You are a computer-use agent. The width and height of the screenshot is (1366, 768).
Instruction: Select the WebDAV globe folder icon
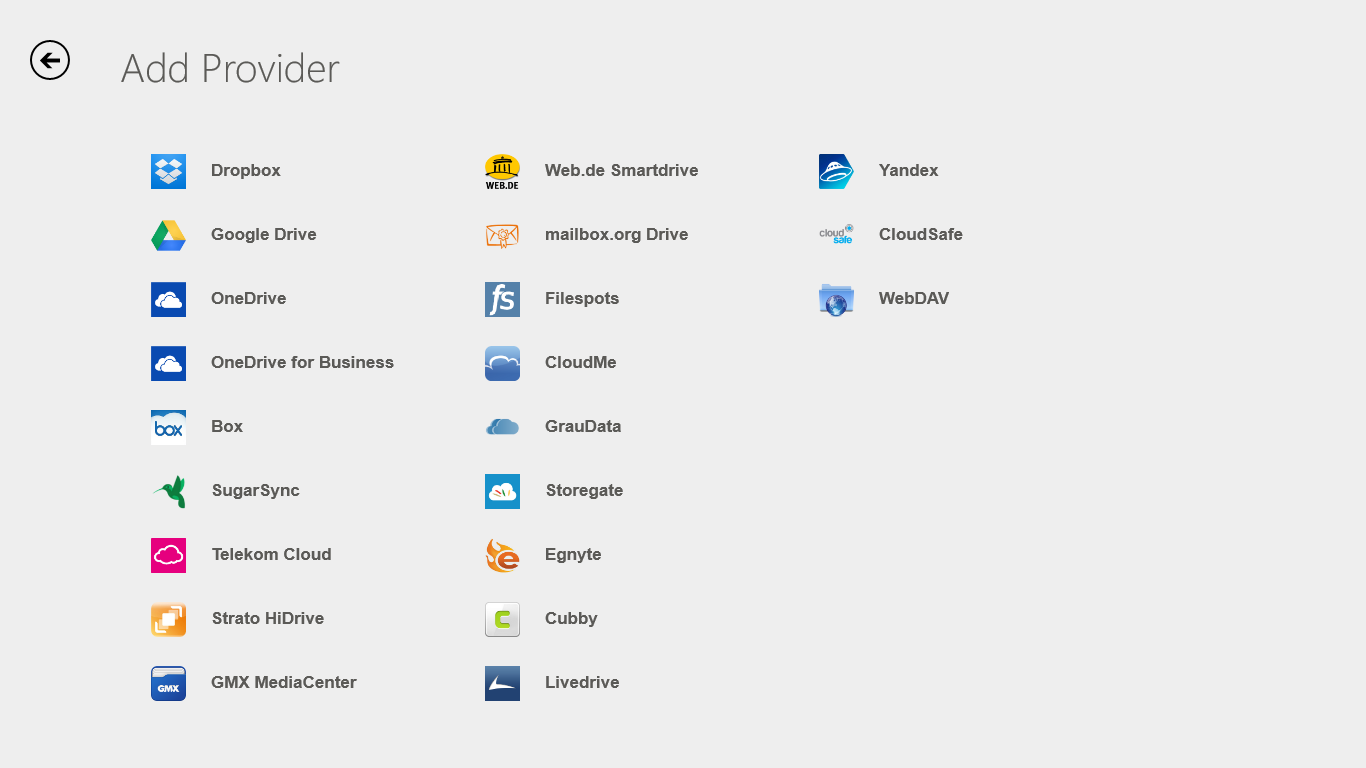coord(836,299)
